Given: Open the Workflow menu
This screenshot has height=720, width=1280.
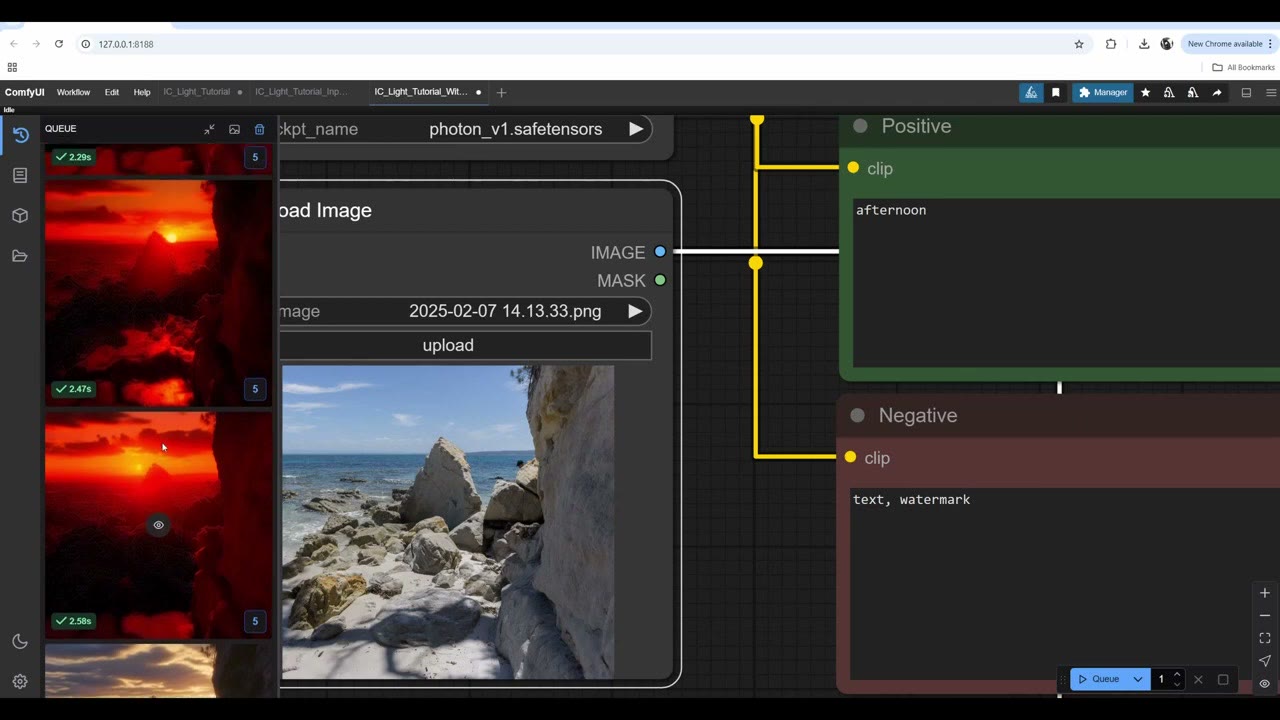Looking at the screenshot, I should pos(73,92).
